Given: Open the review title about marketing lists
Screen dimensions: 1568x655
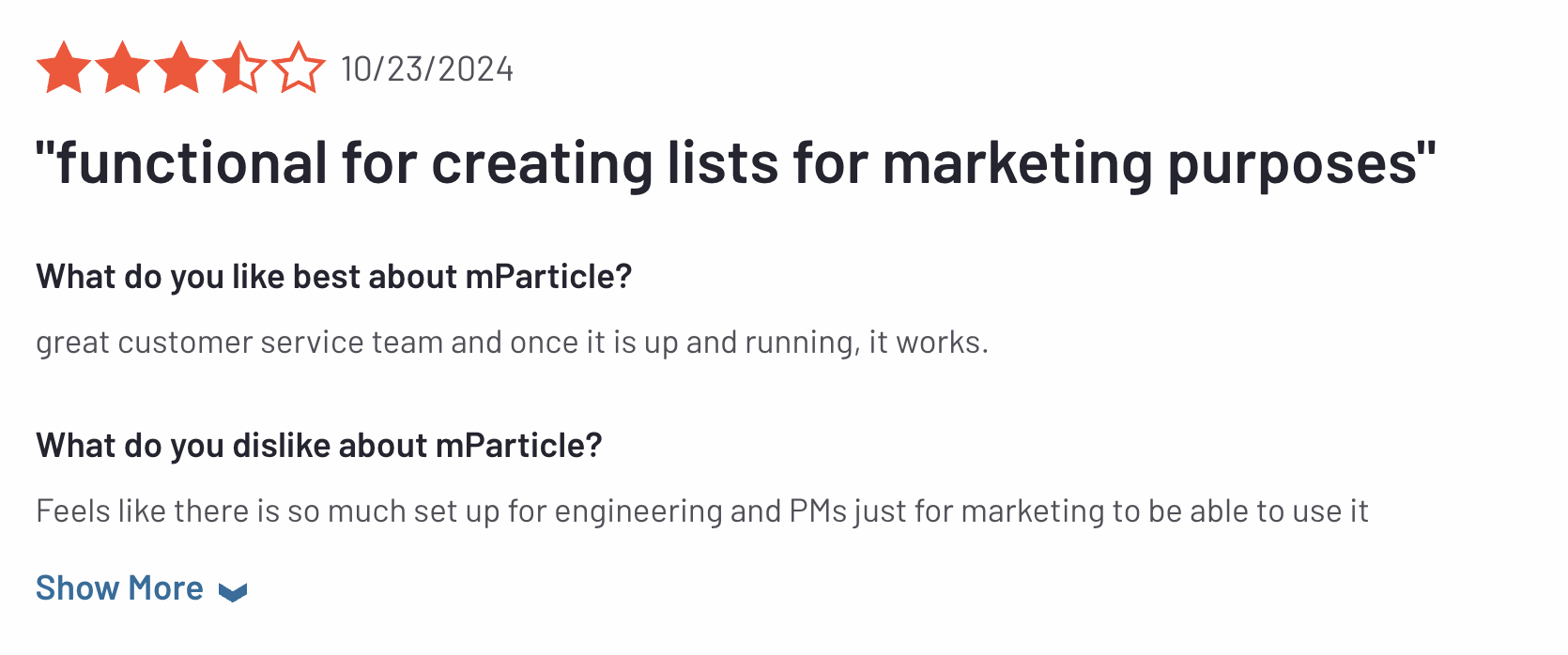Looking at the screenshot, I should (x=735, y=163).
